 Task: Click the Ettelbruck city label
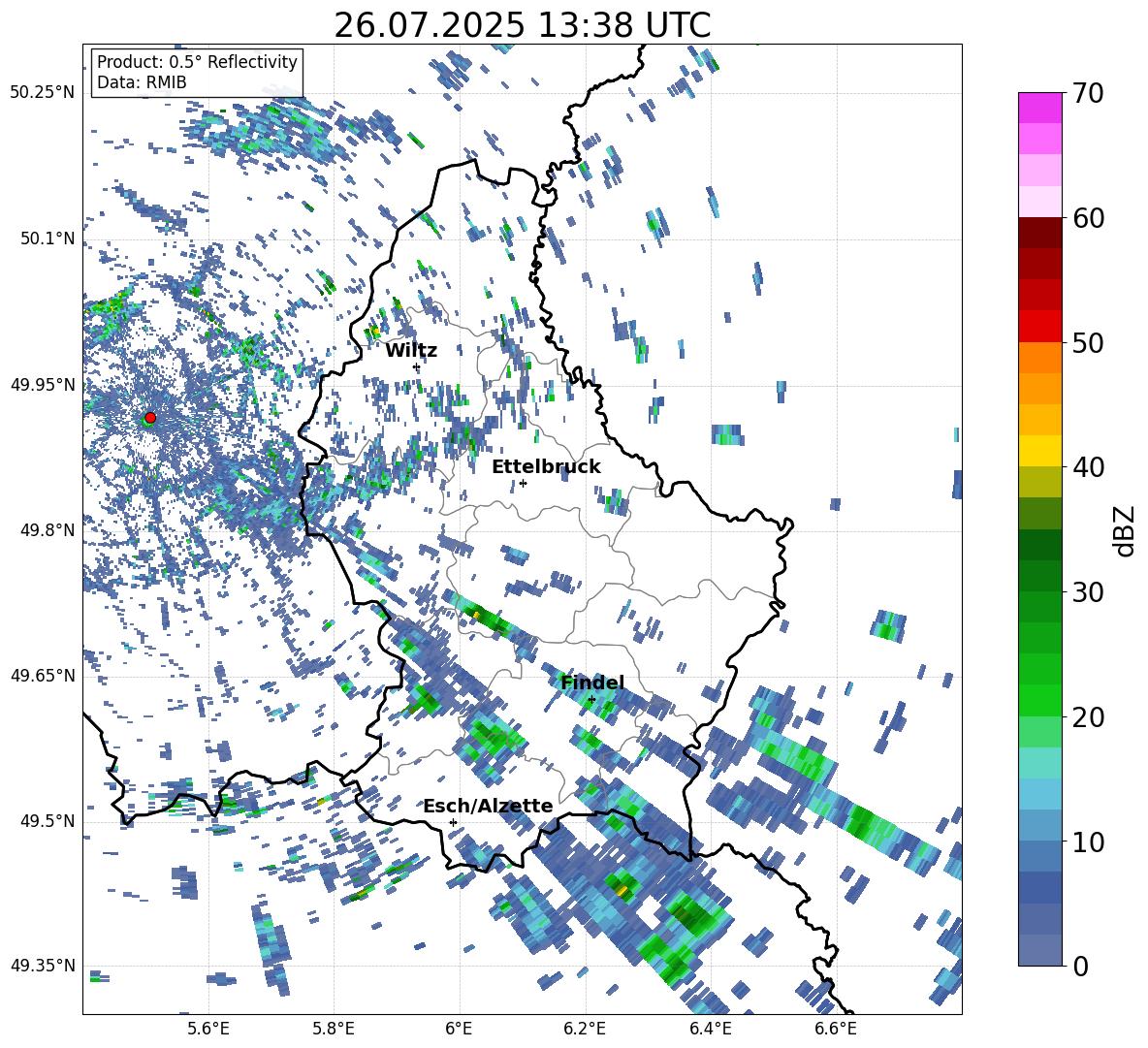[546, 467]
